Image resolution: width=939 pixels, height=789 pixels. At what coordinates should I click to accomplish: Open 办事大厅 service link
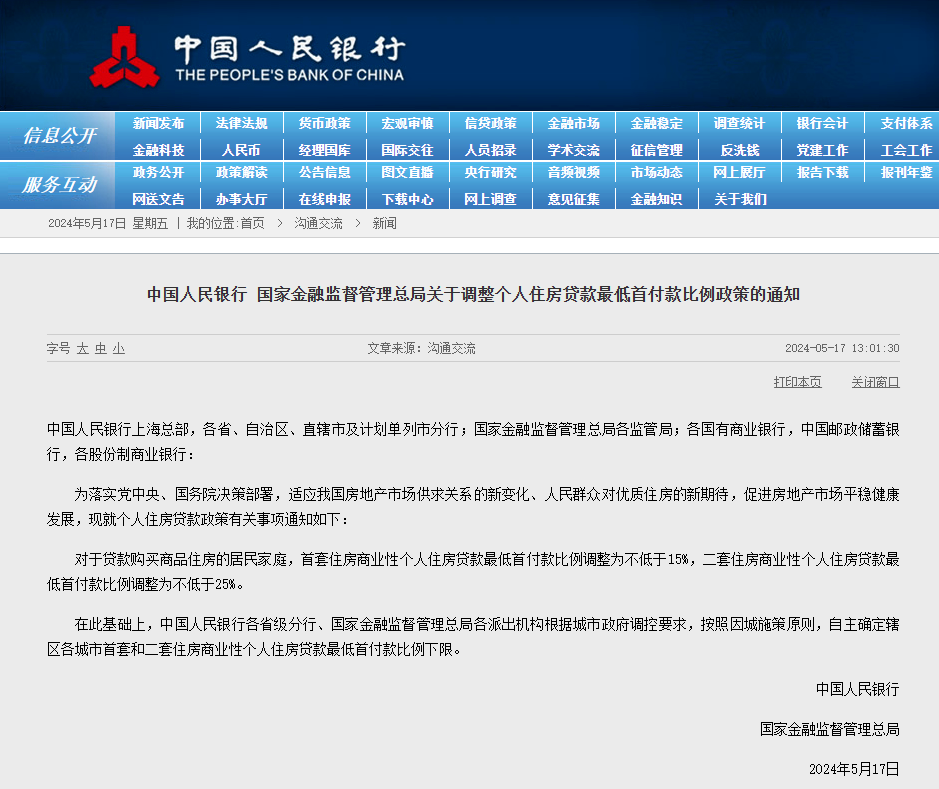[x=241, y=199]
